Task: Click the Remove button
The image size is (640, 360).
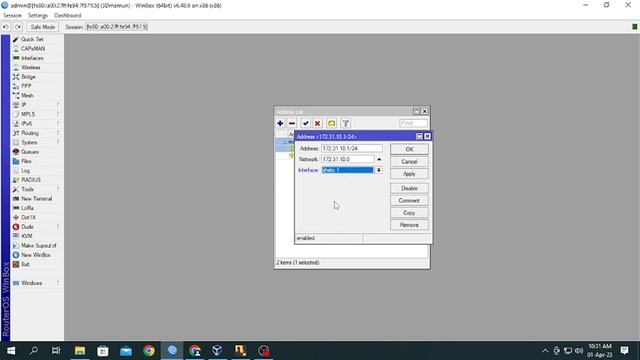Action: pos(409,225)
